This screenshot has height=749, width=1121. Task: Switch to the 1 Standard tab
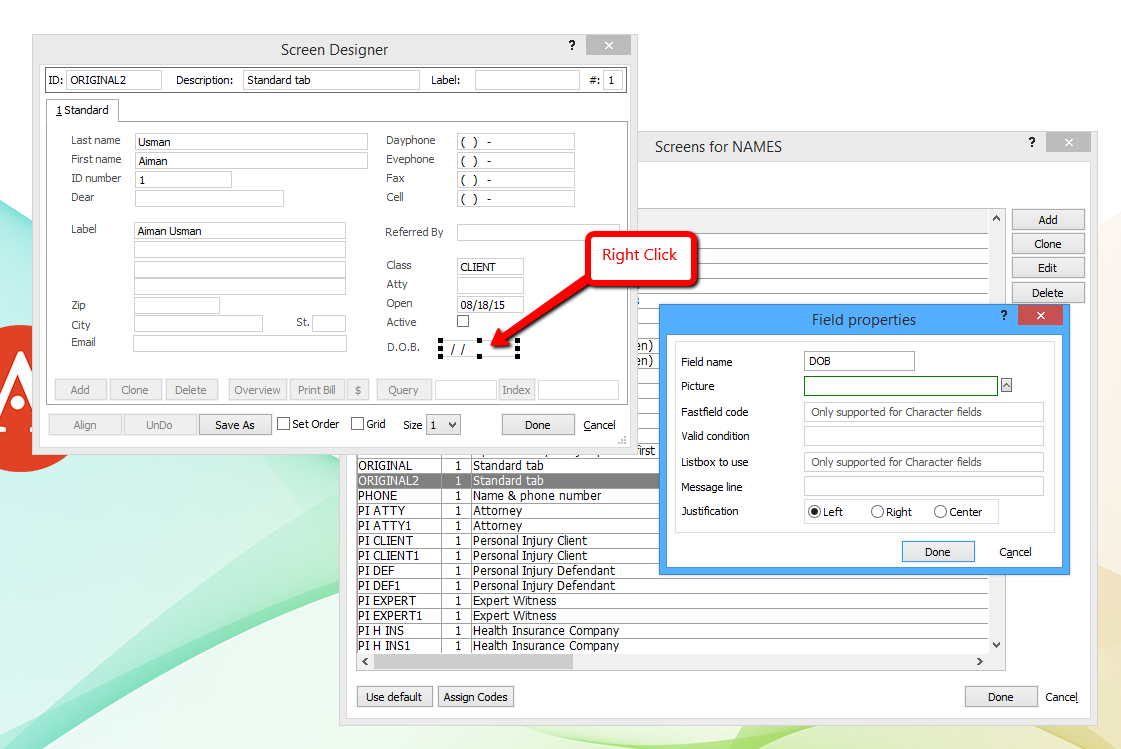[x=82, y=110]
